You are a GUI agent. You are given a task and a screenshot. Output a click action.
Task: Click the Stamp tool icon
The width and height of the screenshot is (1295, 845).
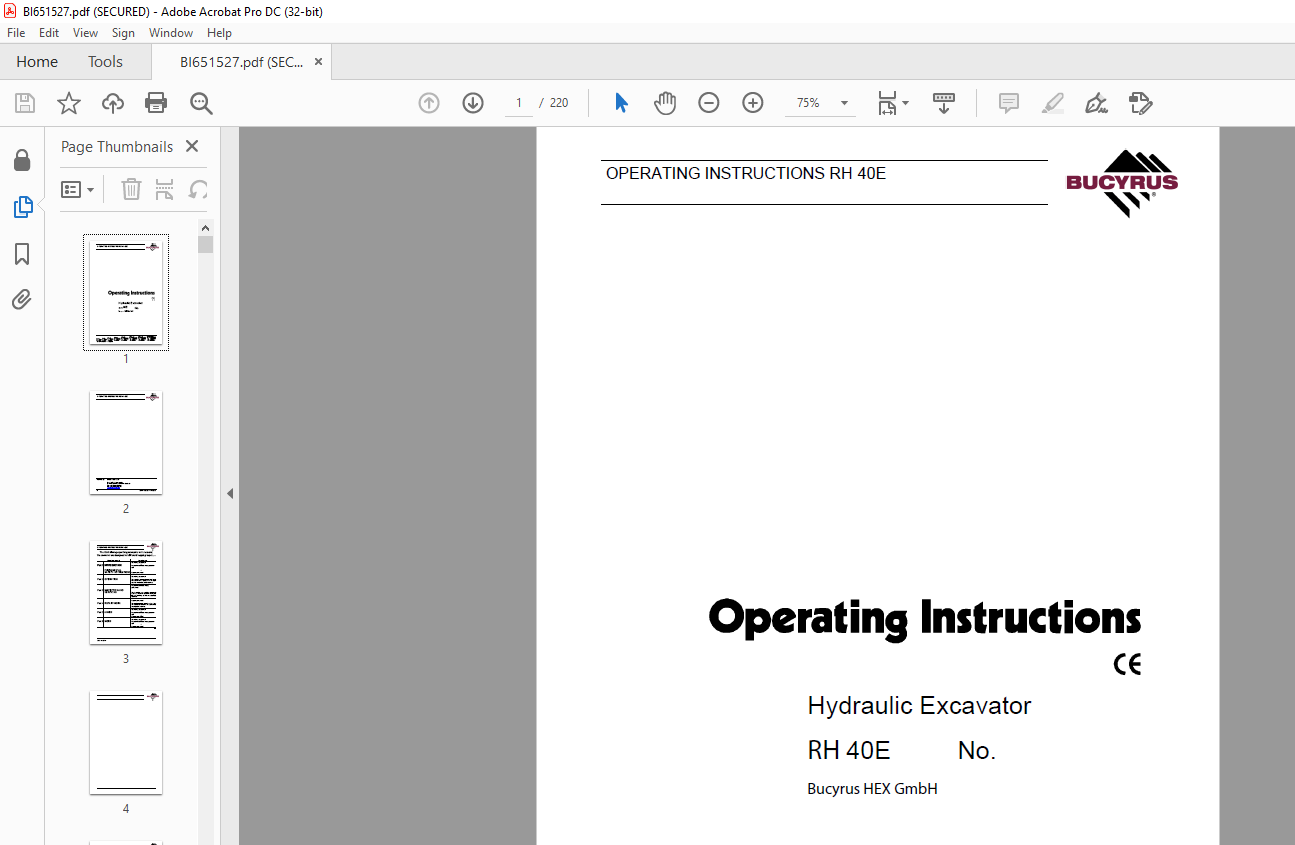click(x=1141, y=103)
